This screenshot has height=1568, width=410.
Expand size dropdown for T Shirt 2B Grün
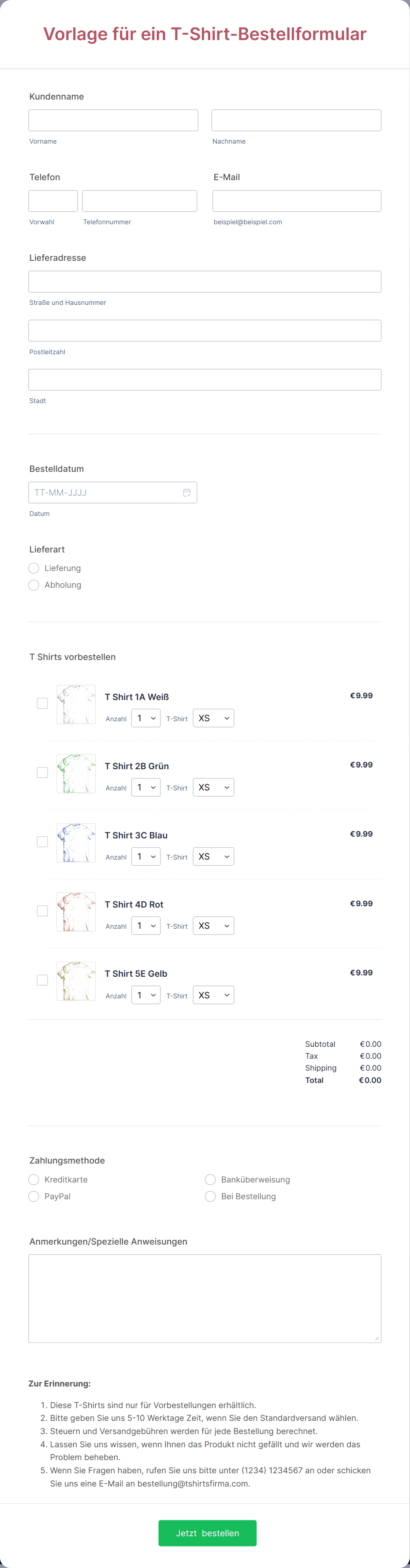click(x=213, y=788)
